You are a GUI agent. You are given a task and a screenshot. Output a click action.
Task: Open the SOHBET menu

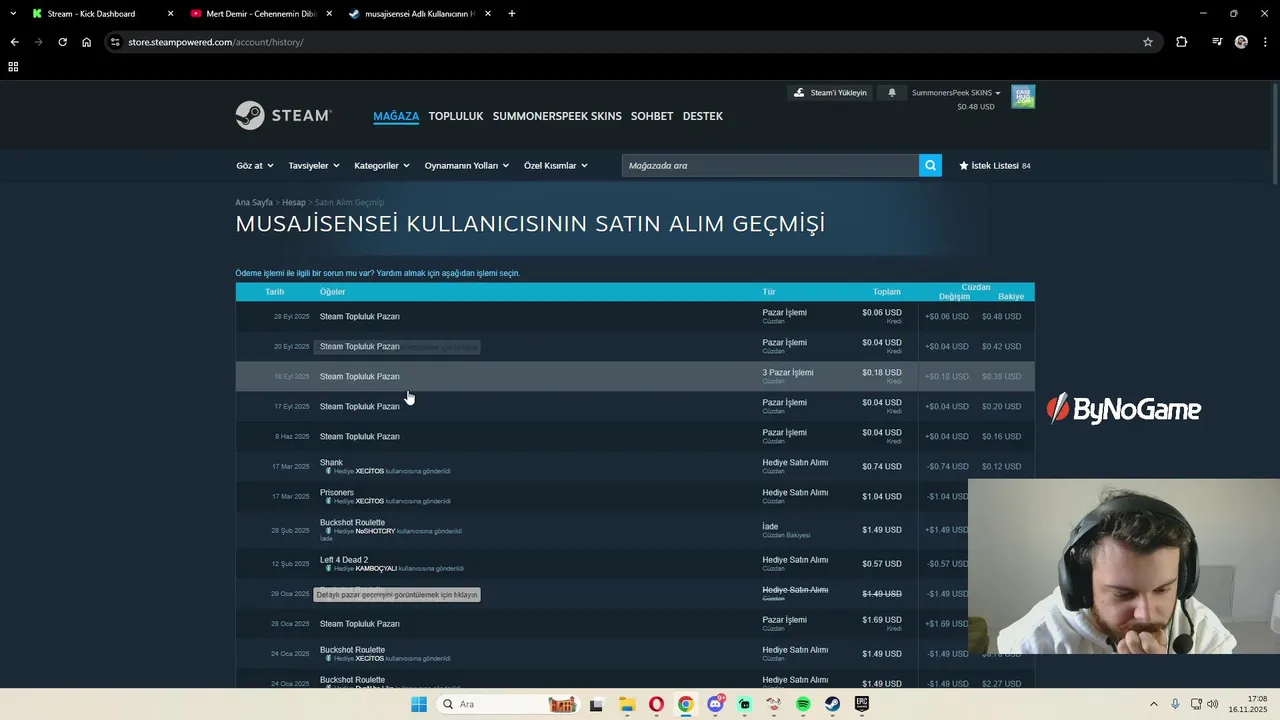click(x=652, y=116)
